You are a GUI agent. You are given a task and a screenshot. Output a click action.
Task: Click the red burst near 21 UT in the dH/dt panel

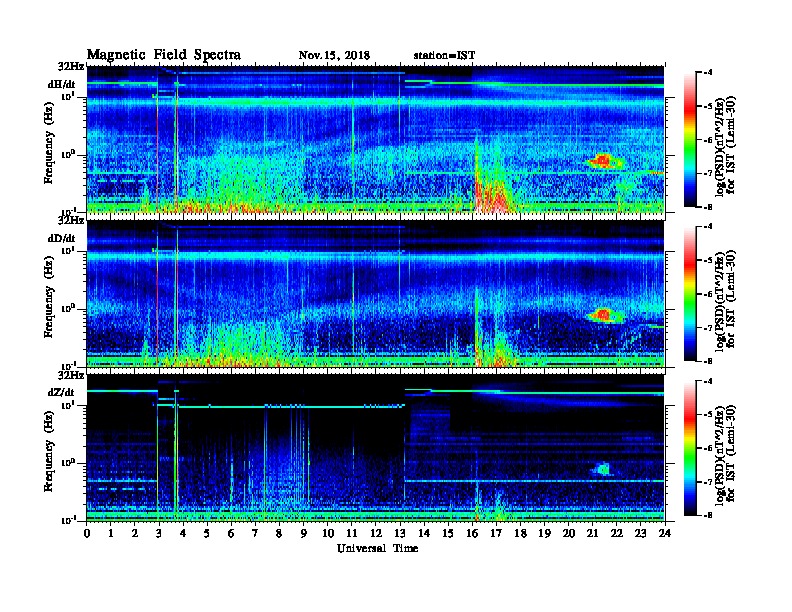[604, 162]
